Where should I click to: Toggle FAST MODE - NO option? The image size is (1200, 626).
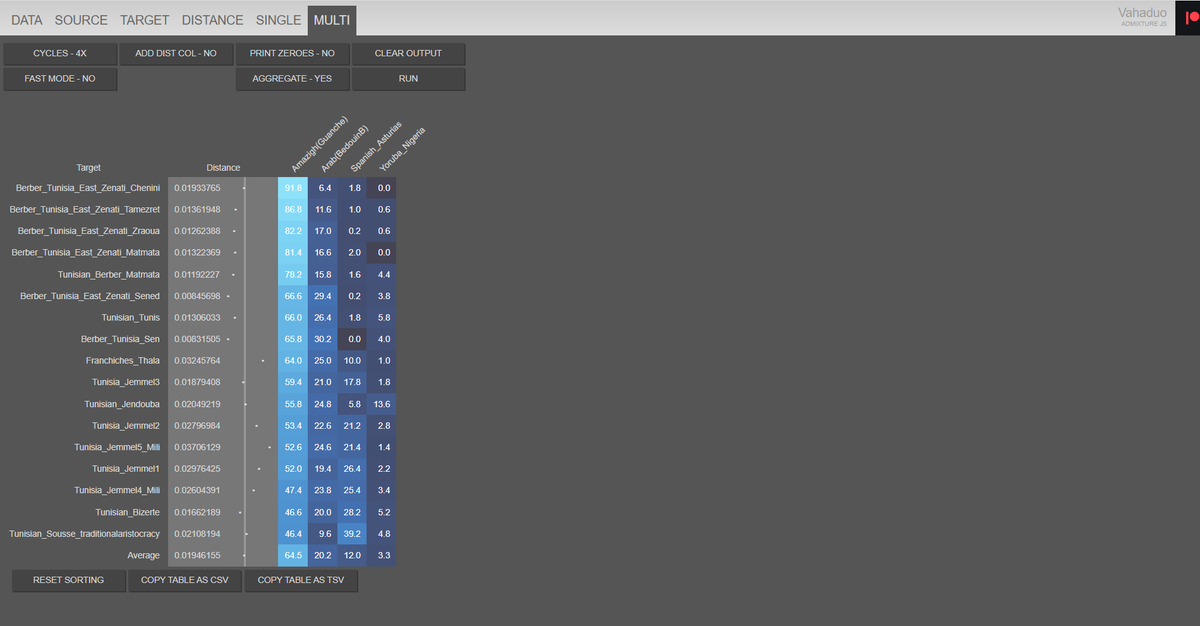tap(60, 78)
